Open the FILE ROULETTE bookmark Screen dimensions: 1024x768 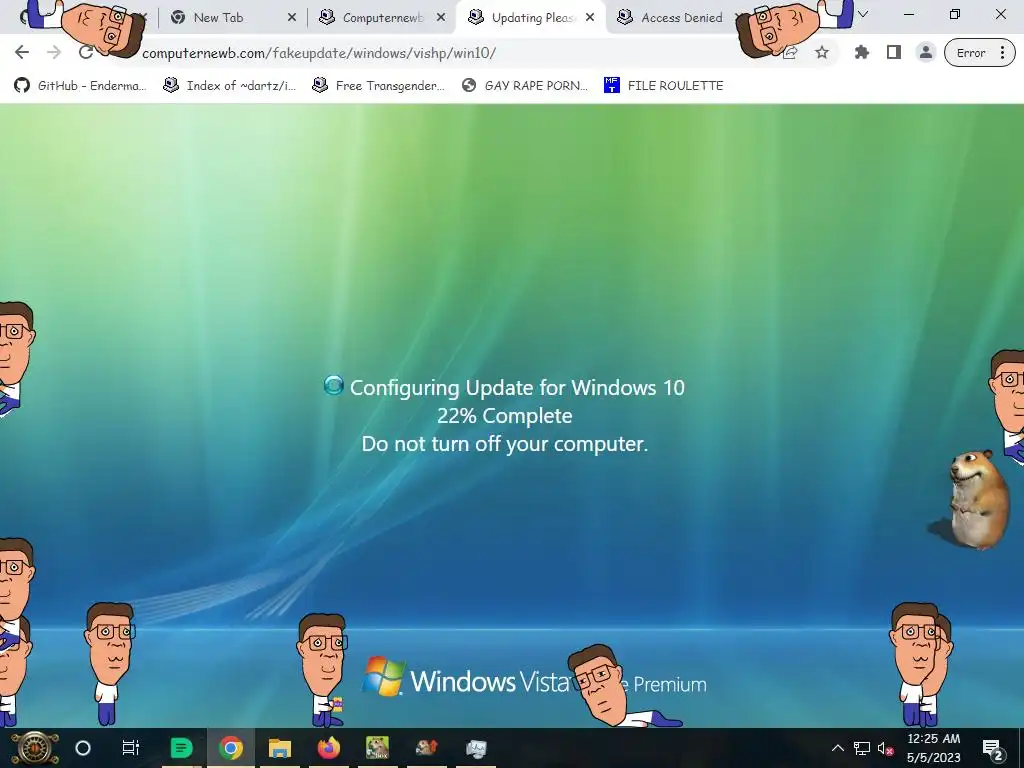664,86
